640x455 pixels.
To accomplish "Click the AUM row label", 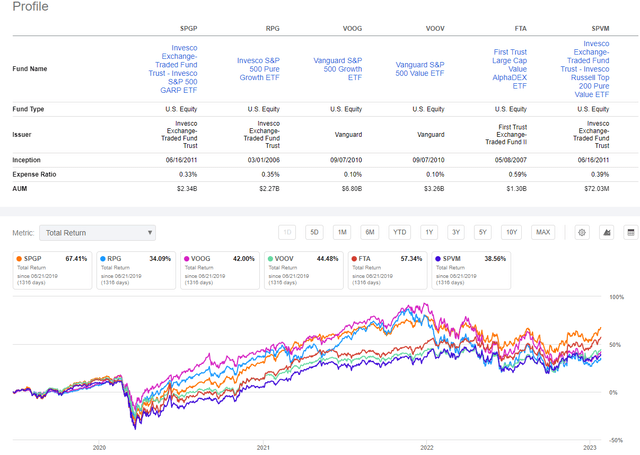I will coord(20,189).
